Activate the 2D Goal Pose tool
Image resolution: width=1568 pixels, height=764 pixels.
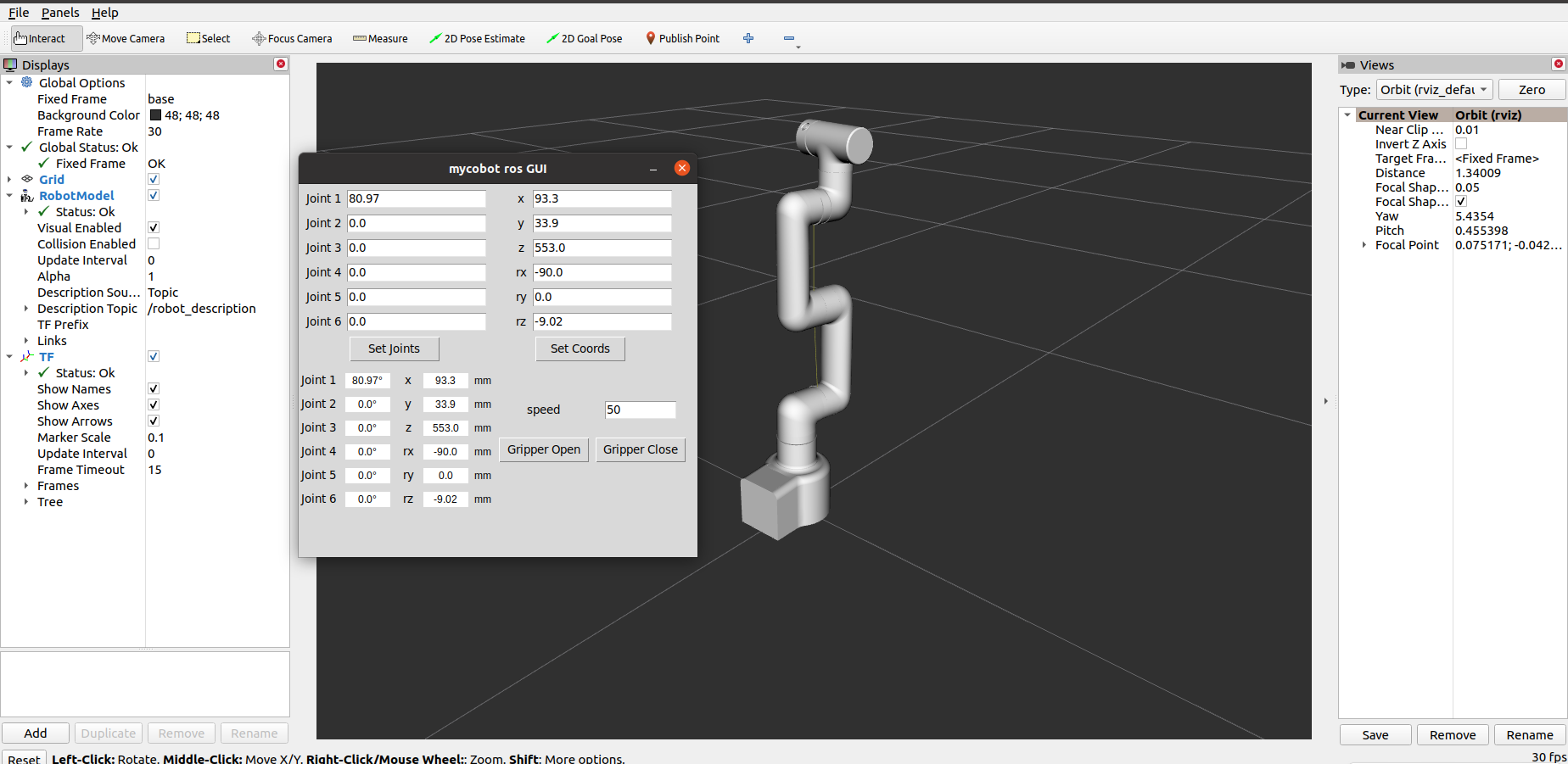pos(584,38)
